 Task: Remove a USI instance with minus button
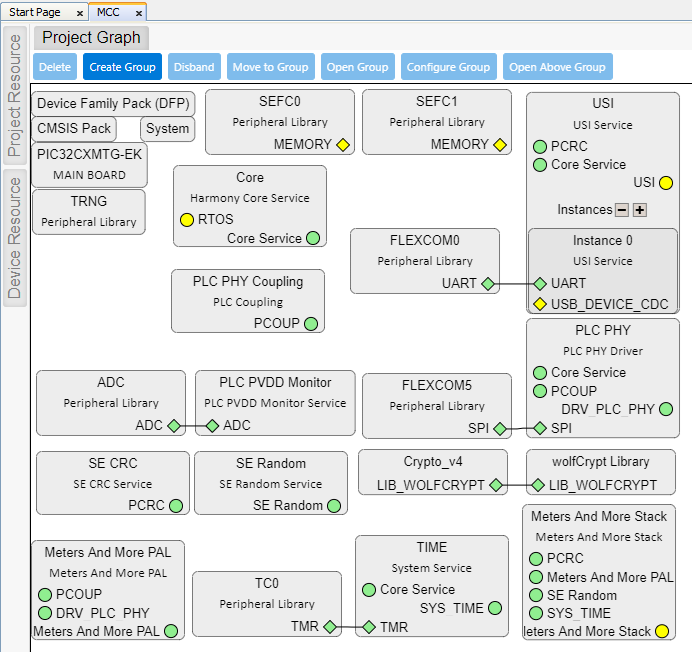tap(622, 210)
